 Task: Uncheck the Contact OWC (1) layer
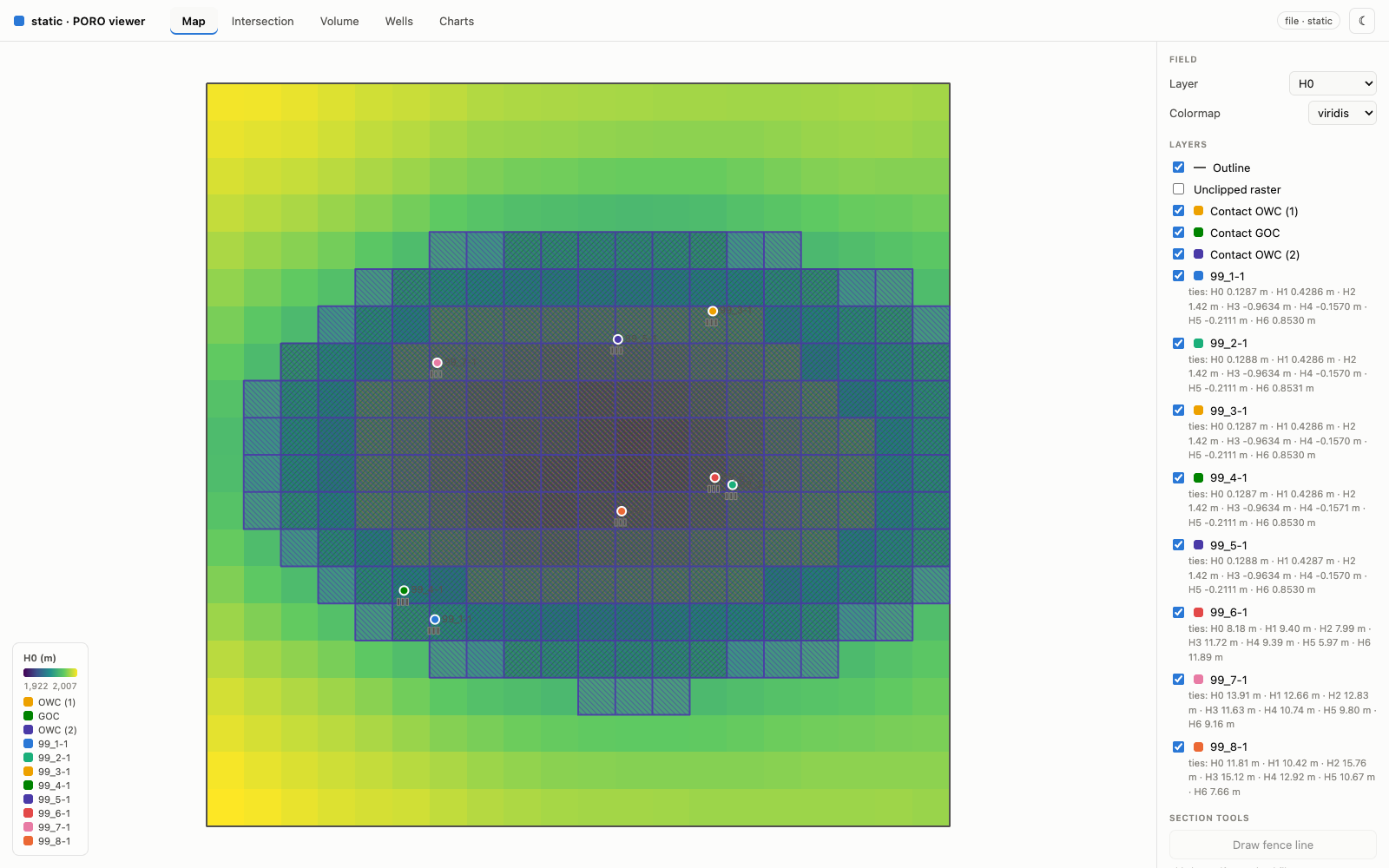click(1178, 211)
